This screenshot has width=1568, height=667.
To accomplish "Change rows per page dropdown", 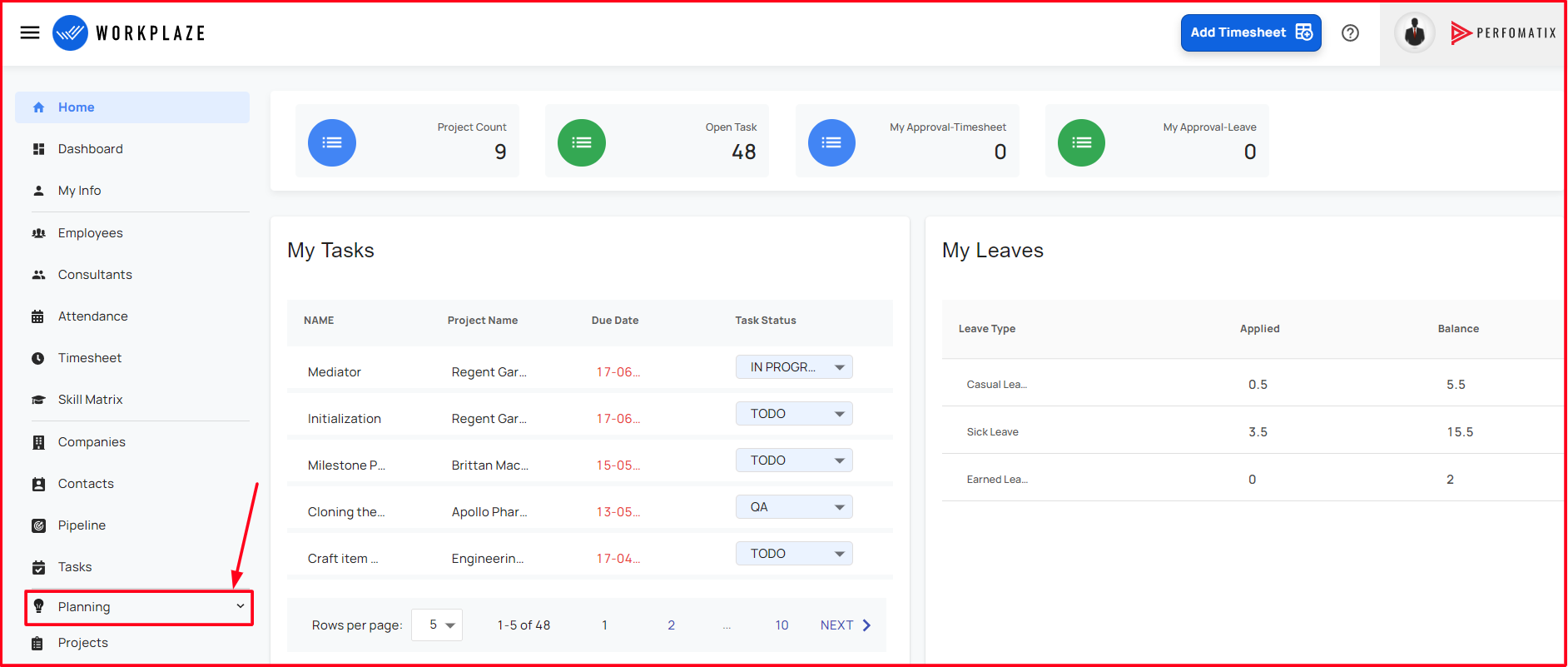I will 437,625.
